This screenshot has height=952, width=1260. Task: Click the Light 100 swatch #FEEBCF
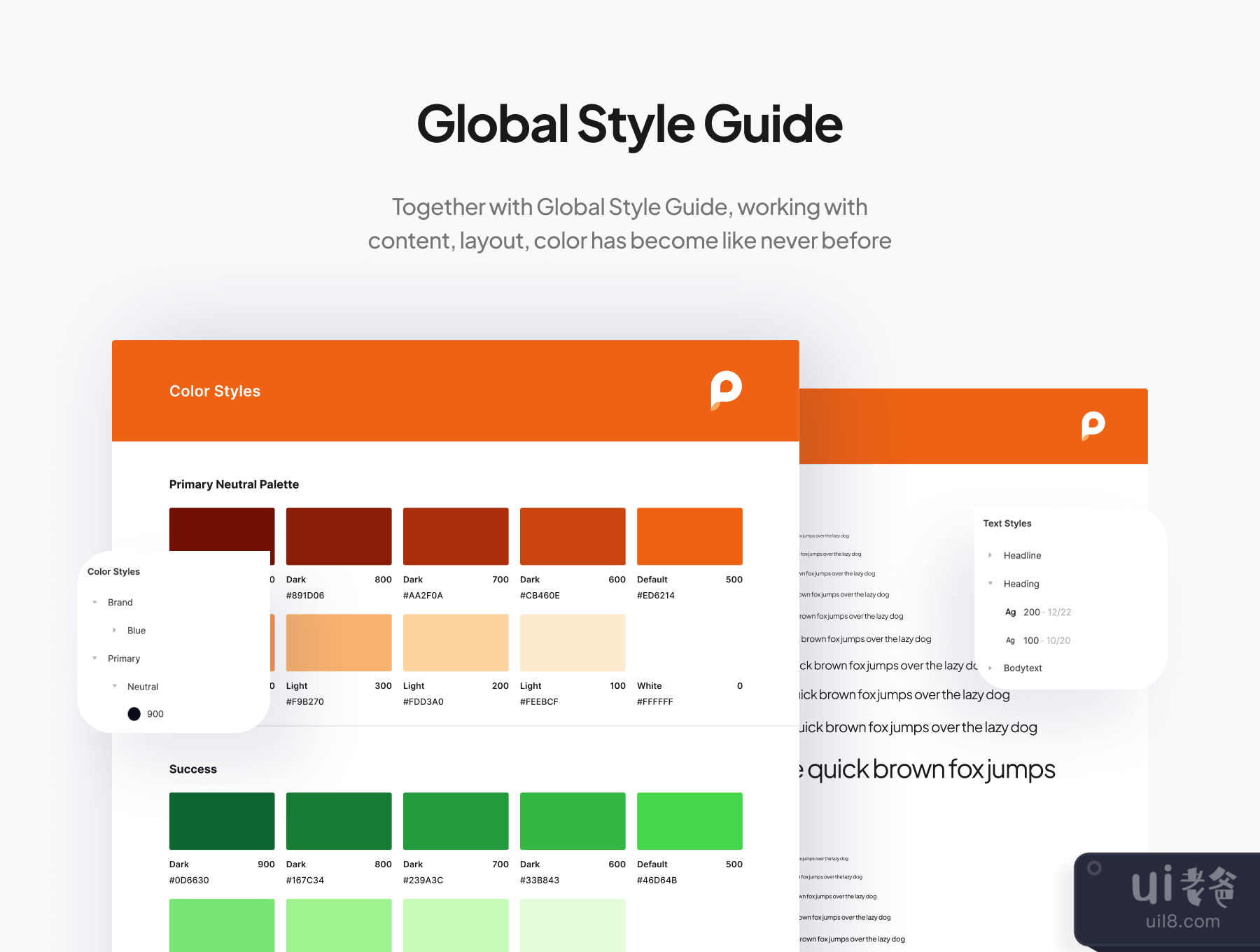[x=573, y=643]
